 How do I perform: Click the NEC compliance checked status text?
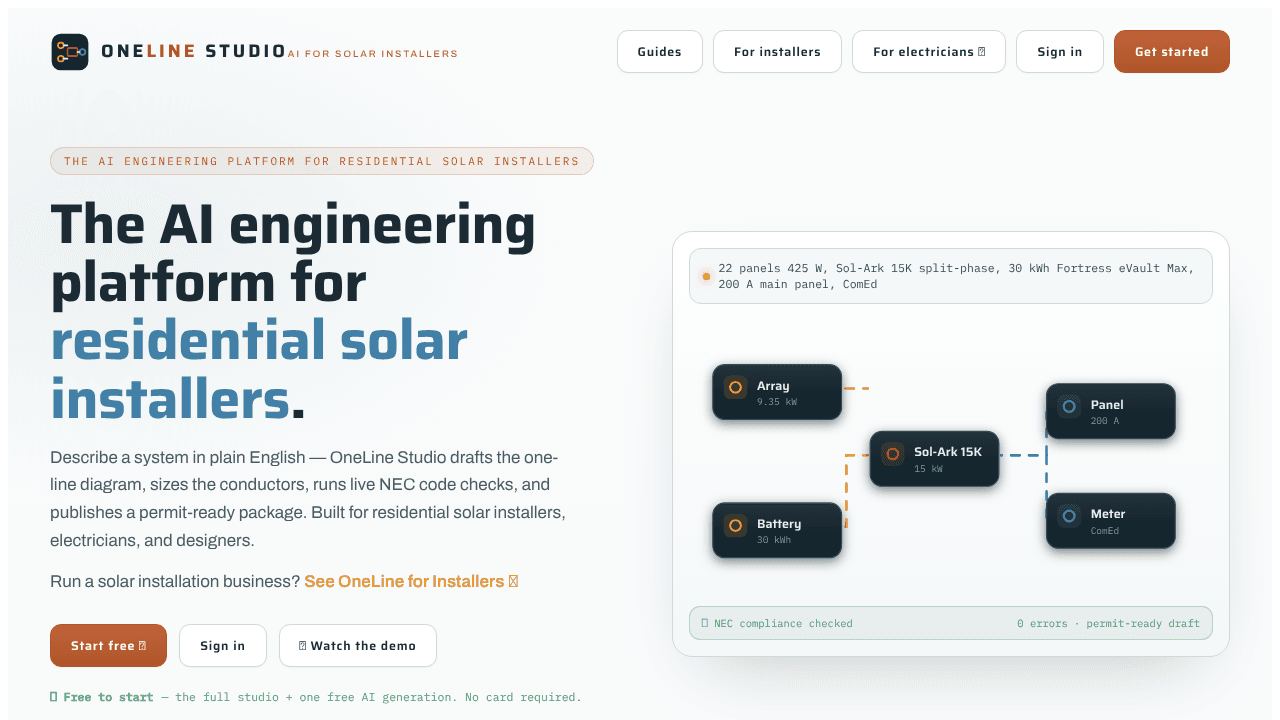coord(777,624)
